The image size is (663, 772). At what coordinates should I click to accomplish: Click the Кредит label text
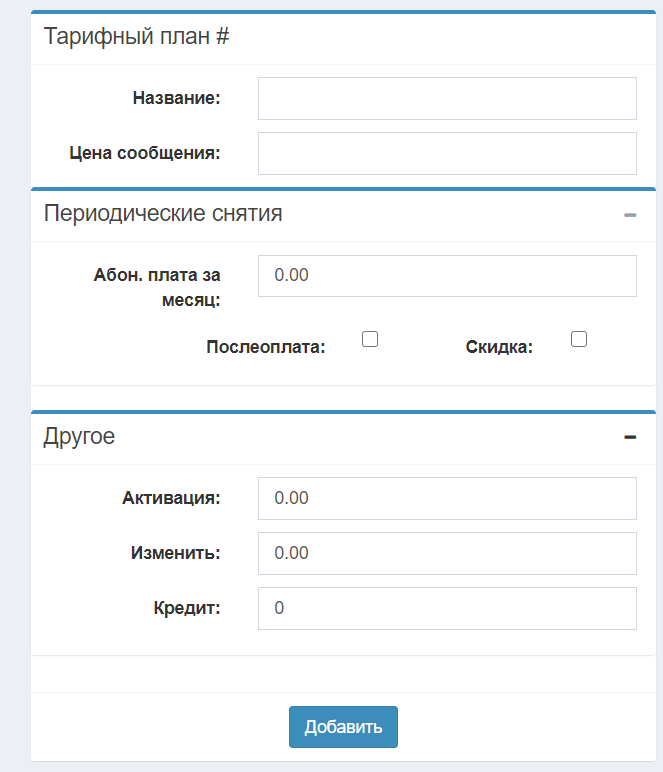pyautogui.click(x=187, y=608)
